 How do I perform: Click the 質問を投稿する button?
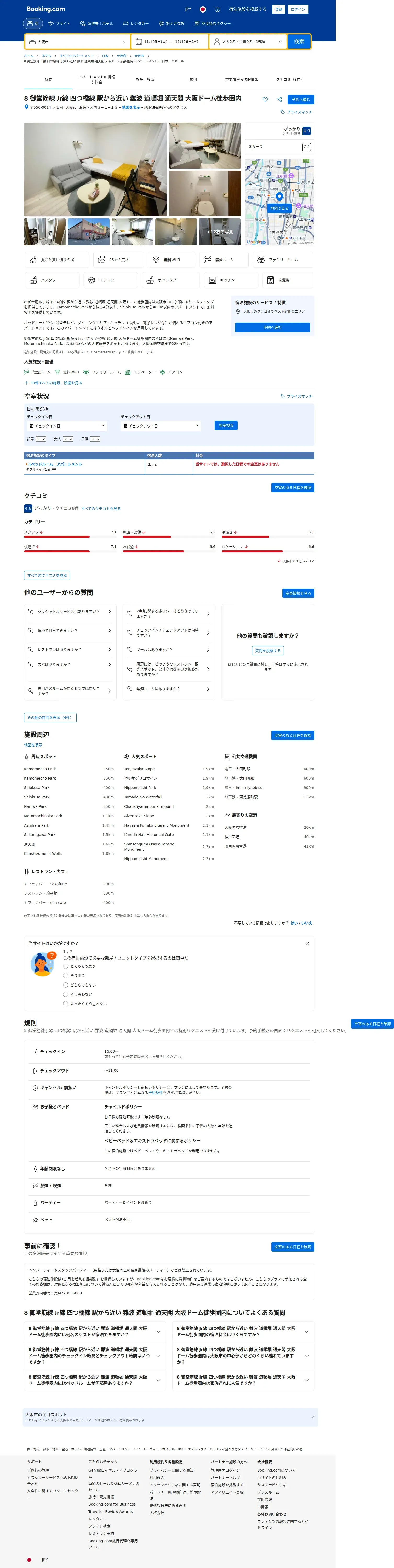268,651
